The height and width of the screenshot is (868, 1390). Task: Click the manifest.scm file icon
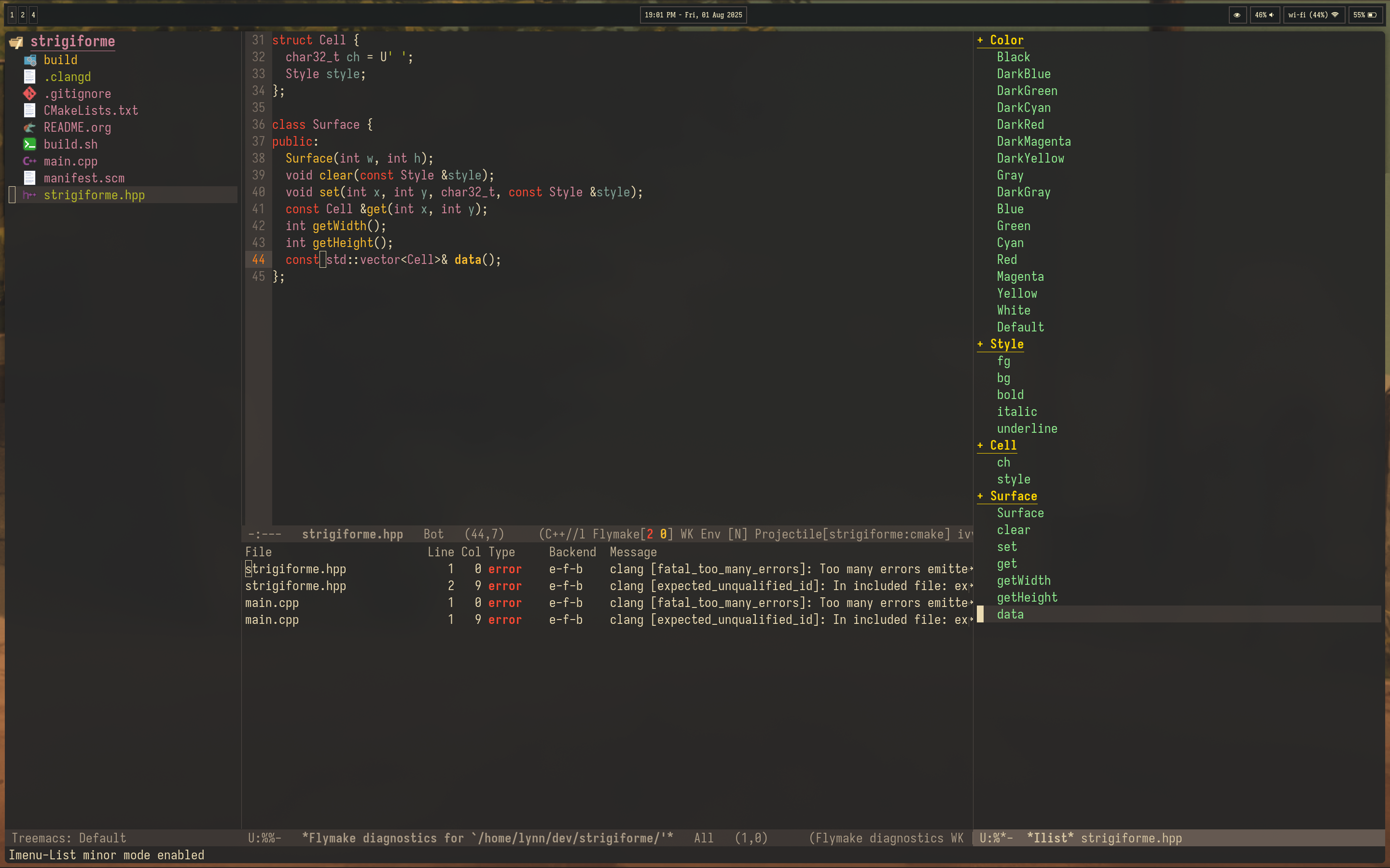(x=30, y=178)
